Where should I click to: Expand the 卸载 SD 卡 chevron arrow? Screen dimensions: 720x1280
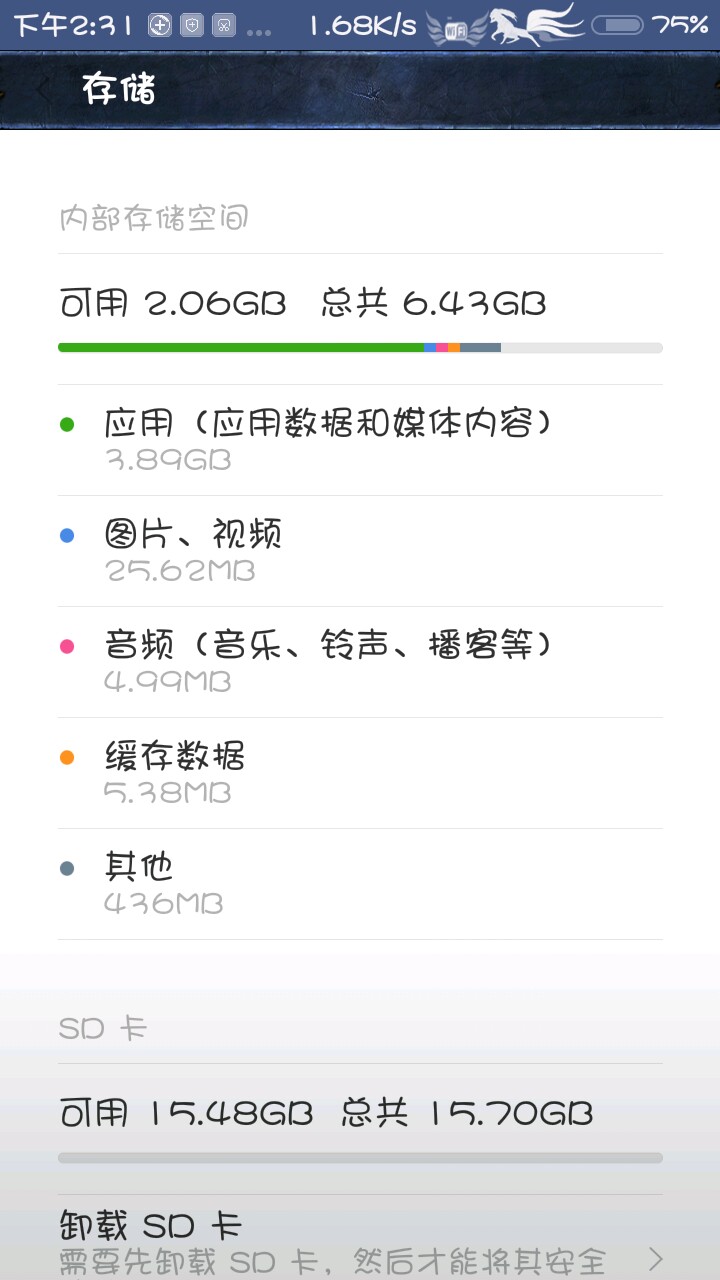pos(655,1257)
